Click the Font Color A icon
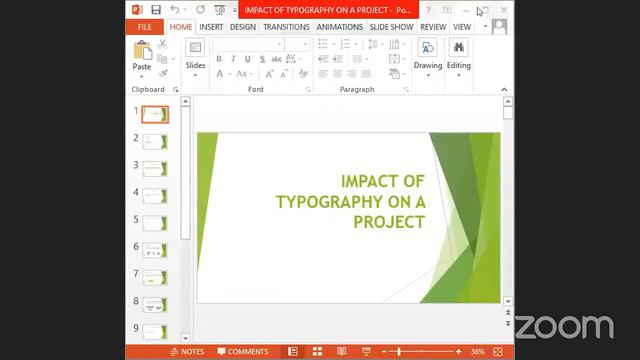Screen dimensions: 640x360 tap(220, 74)
